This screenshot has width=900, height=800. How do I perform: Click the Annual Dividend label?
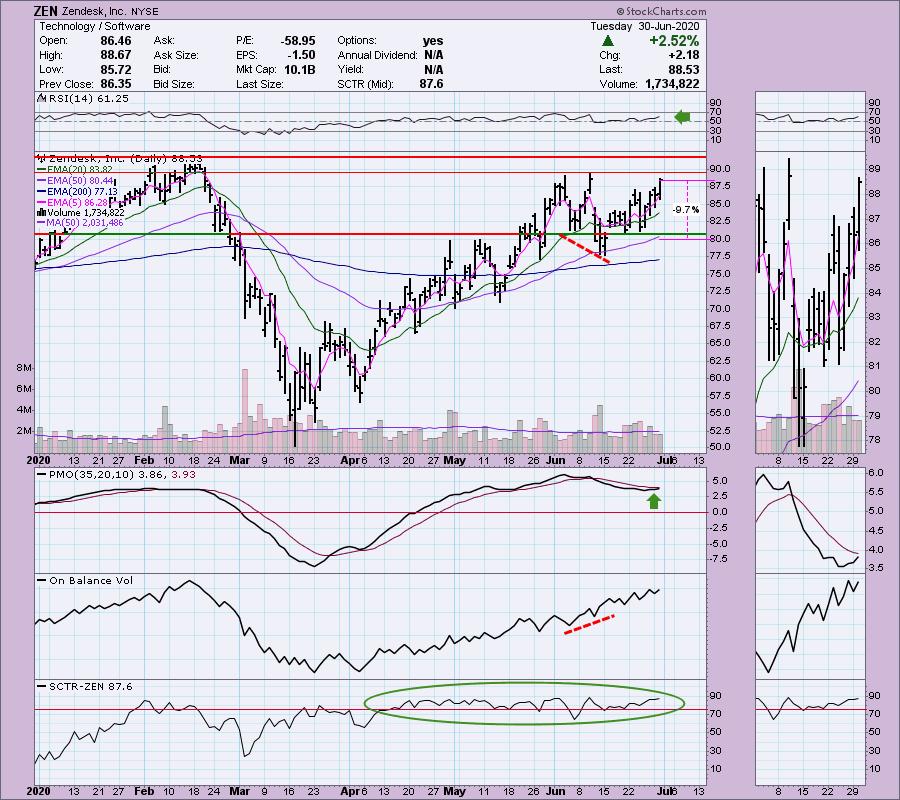(377, 55)
